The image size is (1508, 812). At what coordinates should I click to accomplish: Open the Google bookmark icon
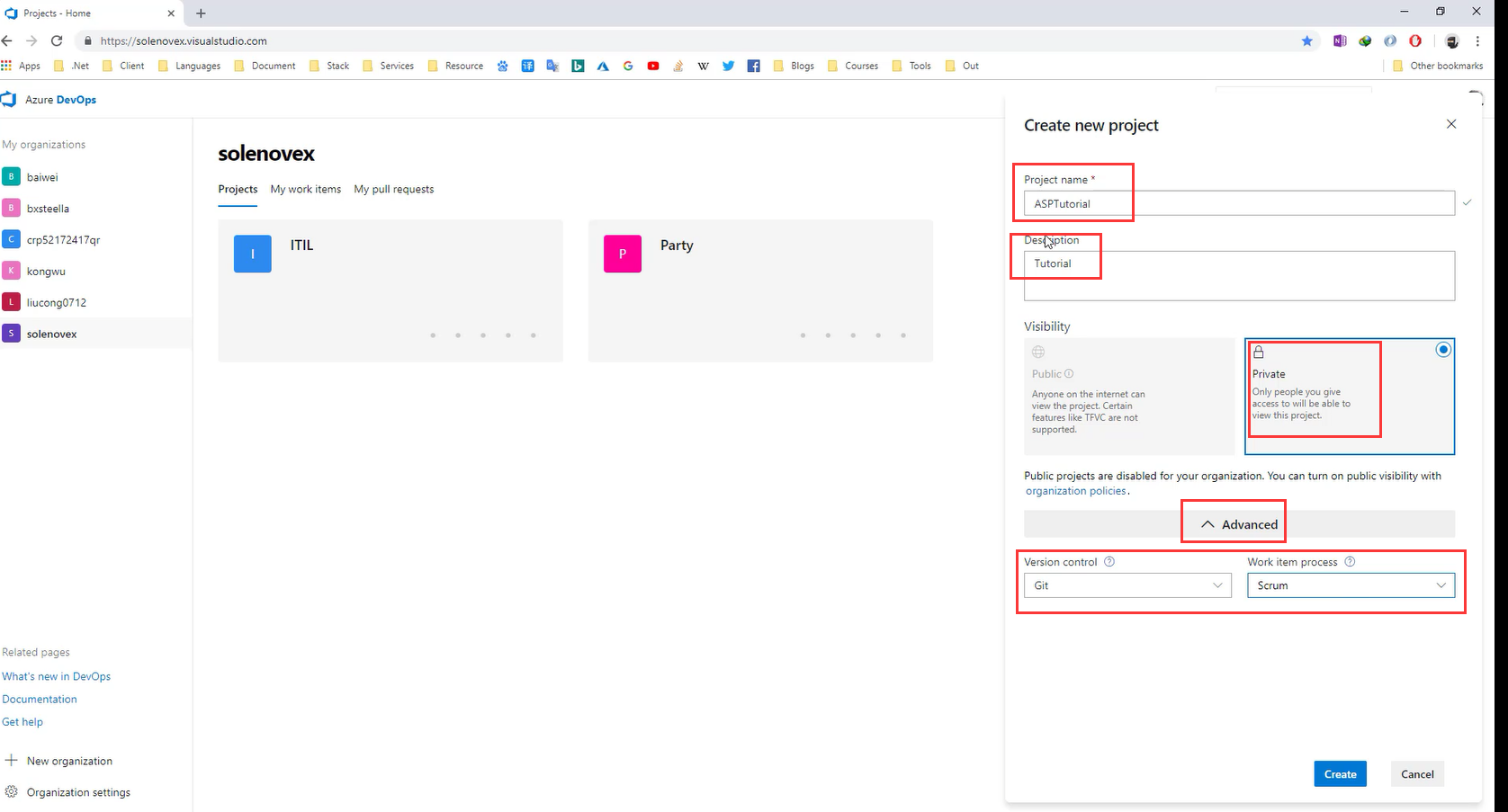pos(628,66)
